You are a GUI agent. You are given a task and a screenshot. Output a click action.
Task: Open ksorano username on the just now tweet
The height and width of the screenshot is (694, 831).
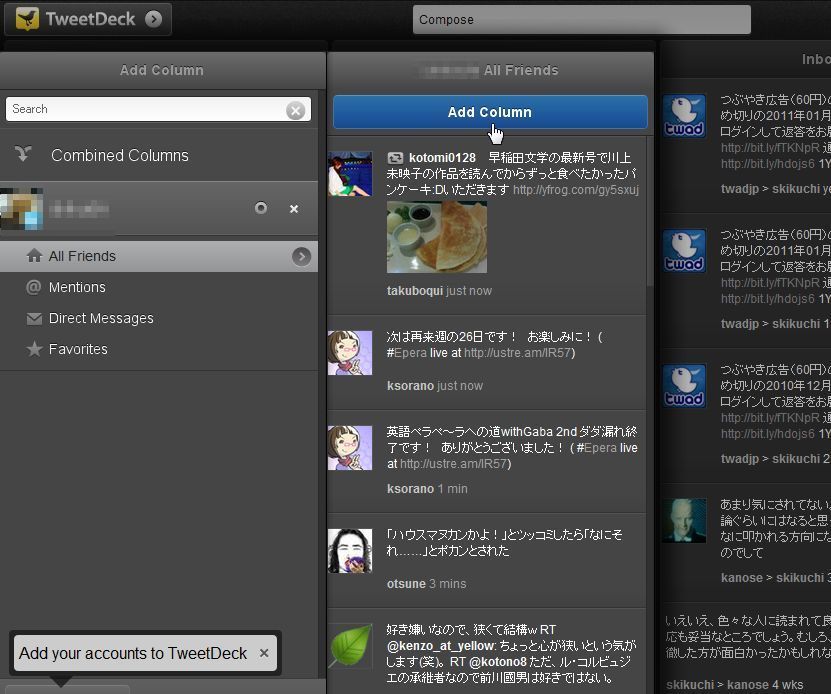pyautogui.click(x=410, y=385)
